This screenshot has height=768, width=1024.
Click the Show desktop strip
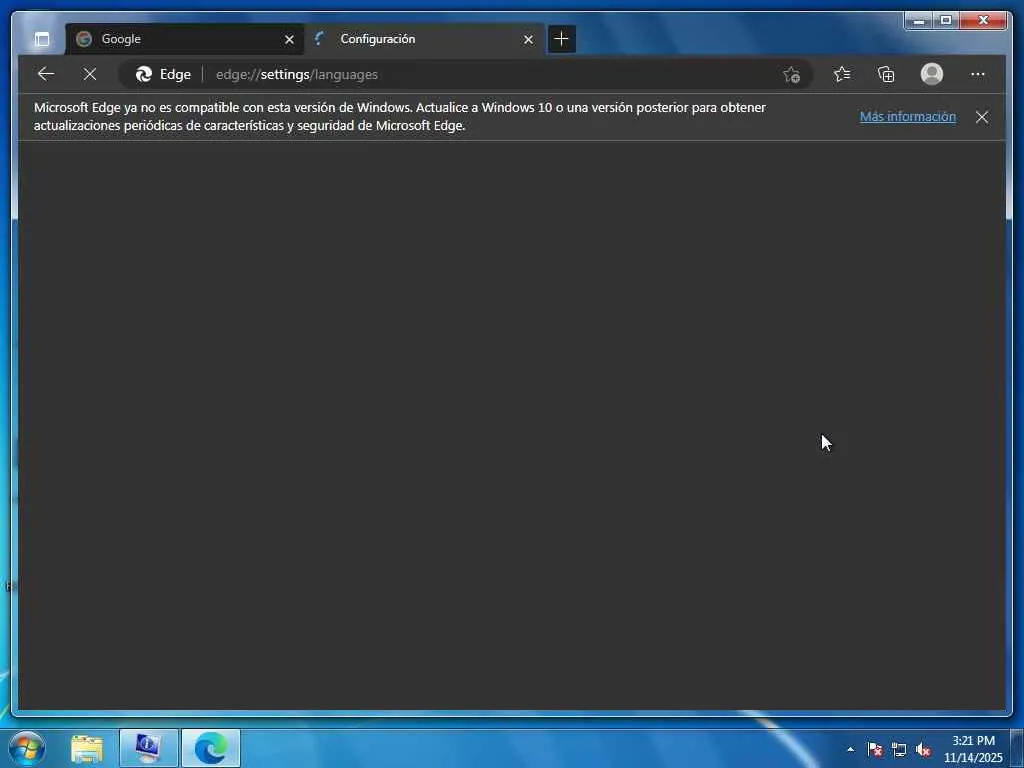(x=1017, y=748)
